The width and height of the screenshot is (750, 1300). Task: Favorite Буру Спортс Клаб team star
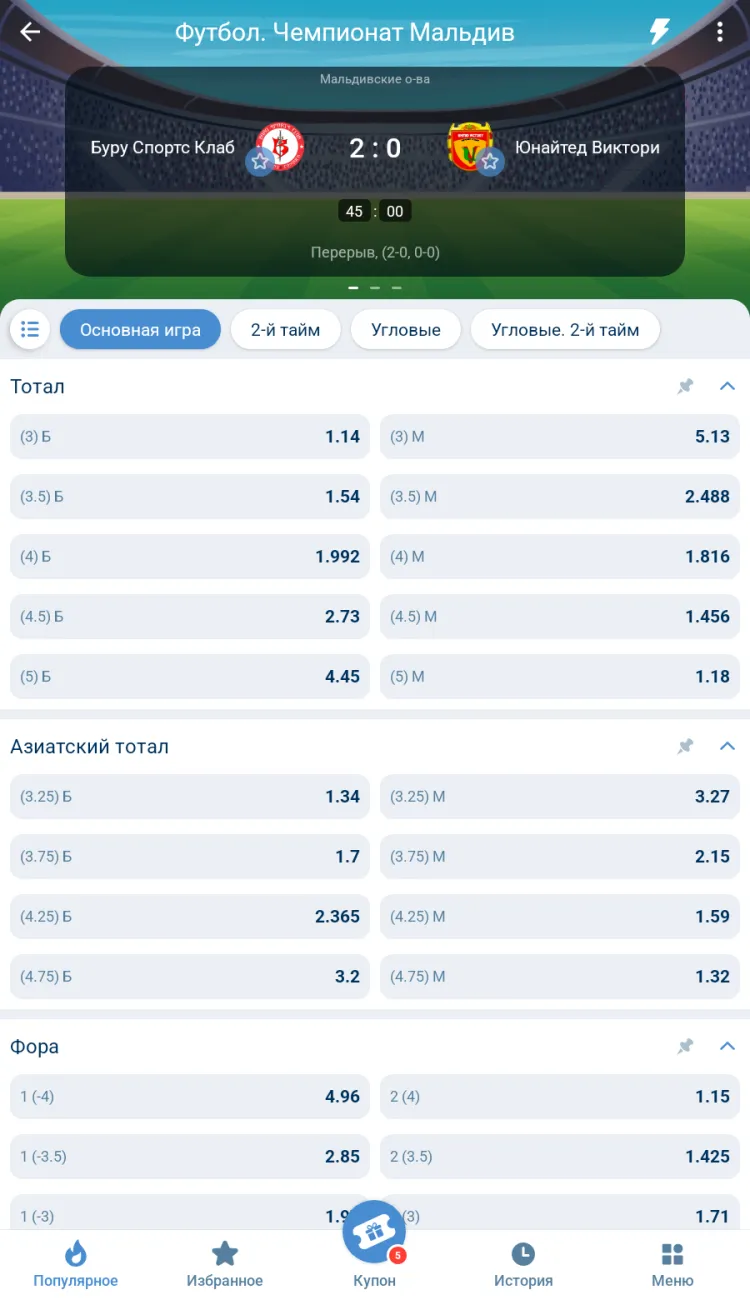pos(261,161)
